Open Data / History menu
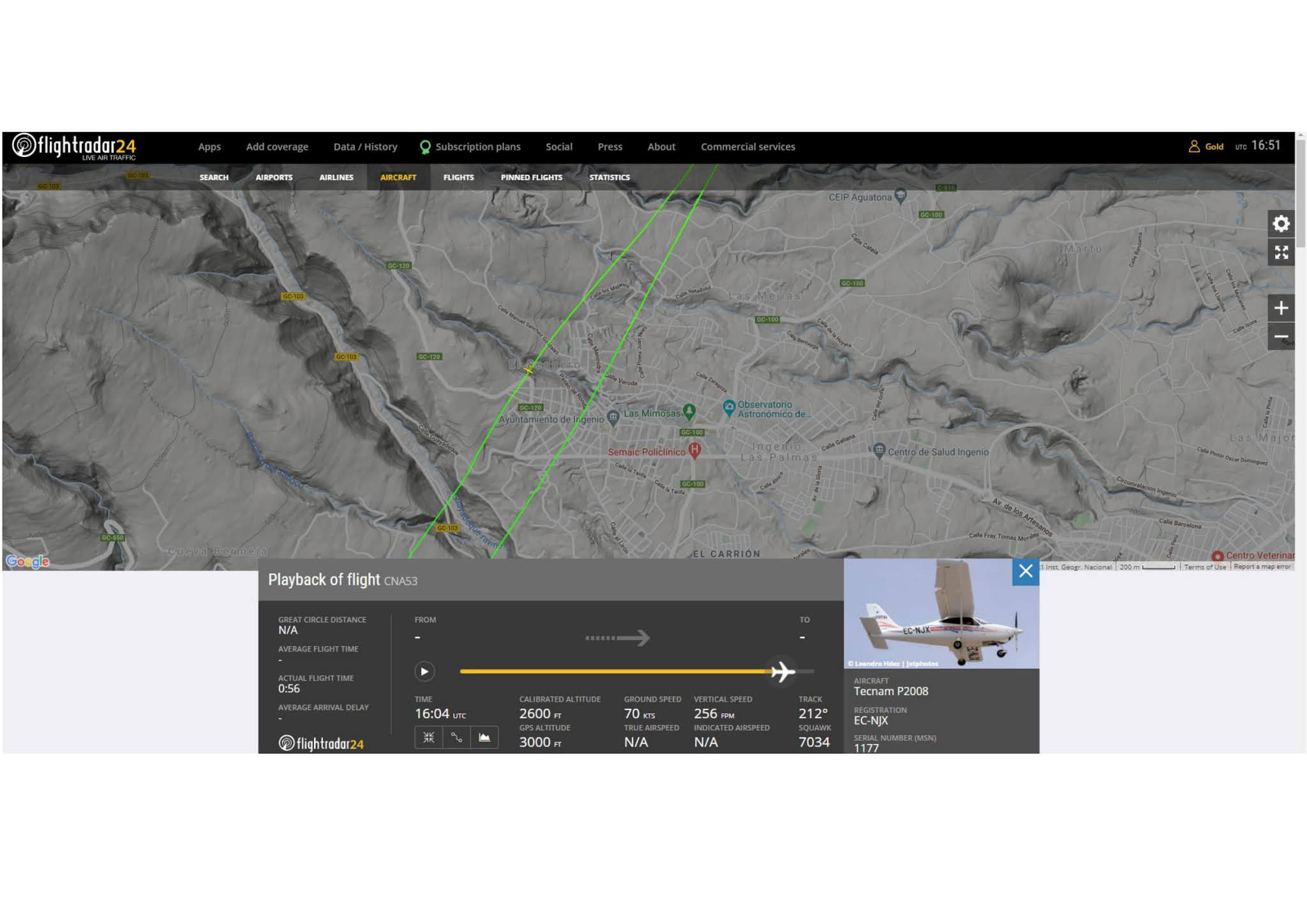Image resolution: width=1307 pixels, height=924 pixels. click(365, 147)
